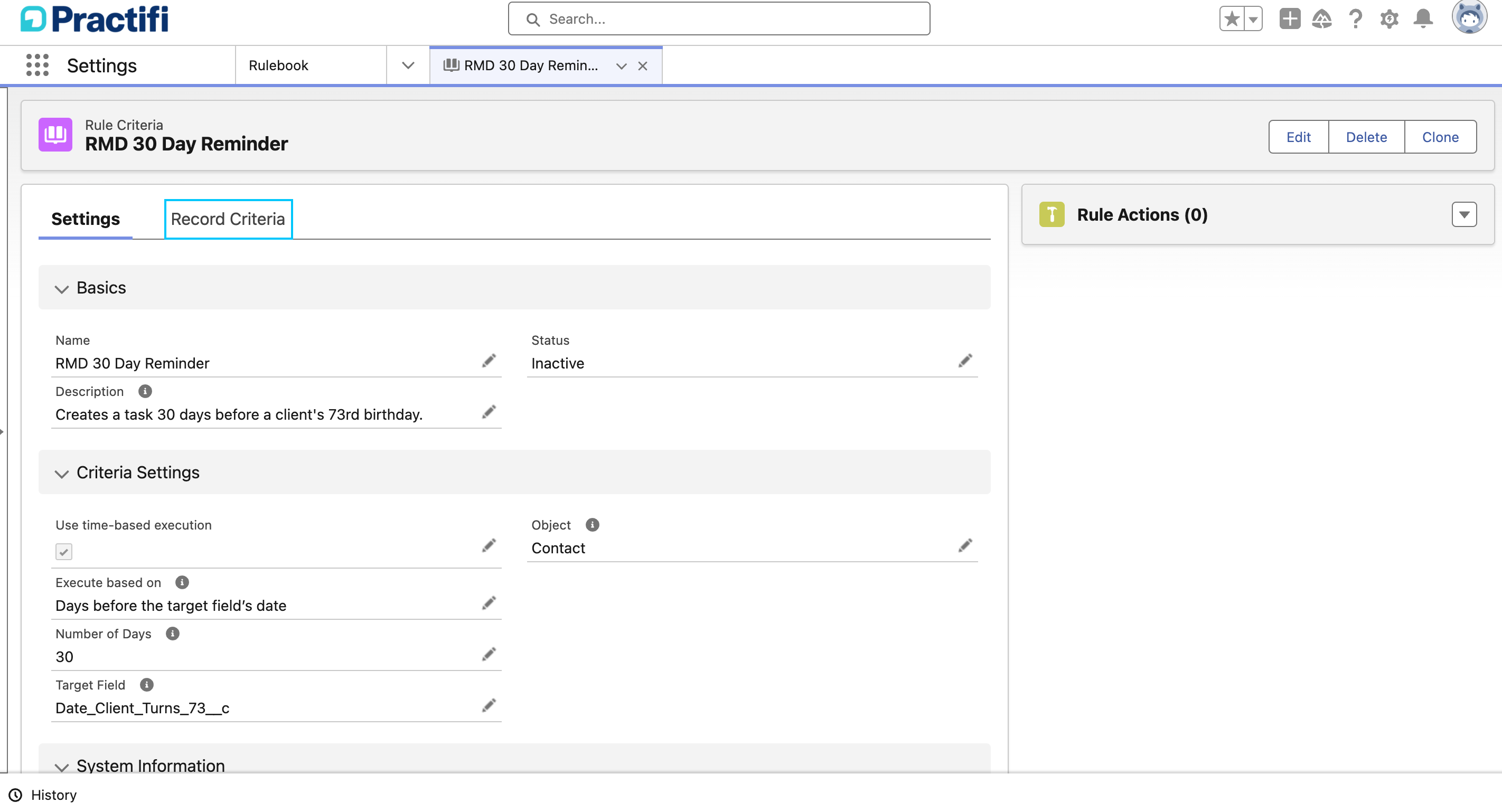Edit Number of Days pencil icon
This screenshot has height=812, width=1502.
pyautogui.click(x=489, y=655)
